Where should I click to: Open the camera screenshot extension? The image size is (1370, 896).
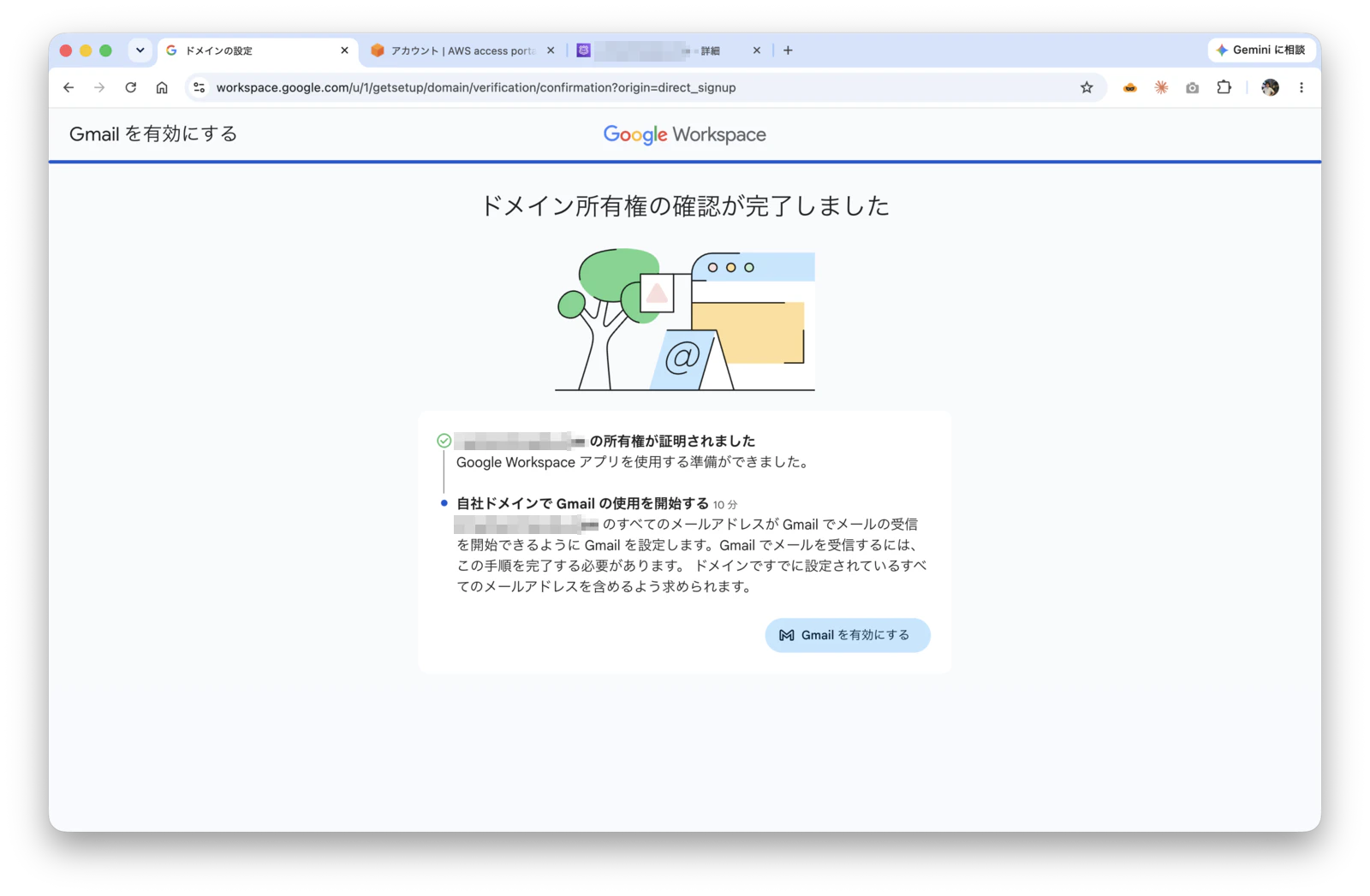click(x=1192, y=87)
